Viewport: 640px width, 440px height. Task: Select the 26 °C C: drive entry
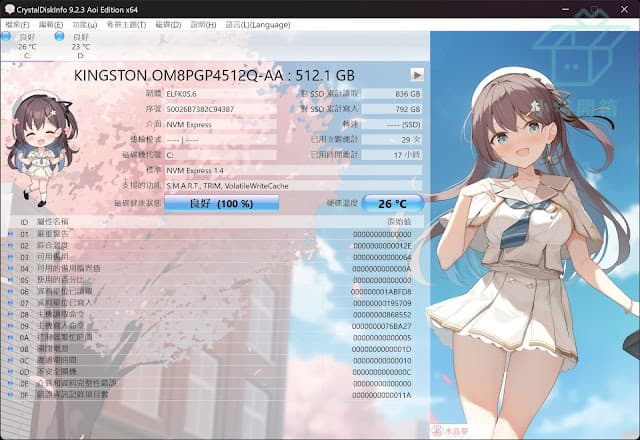(x=27, y=46)
